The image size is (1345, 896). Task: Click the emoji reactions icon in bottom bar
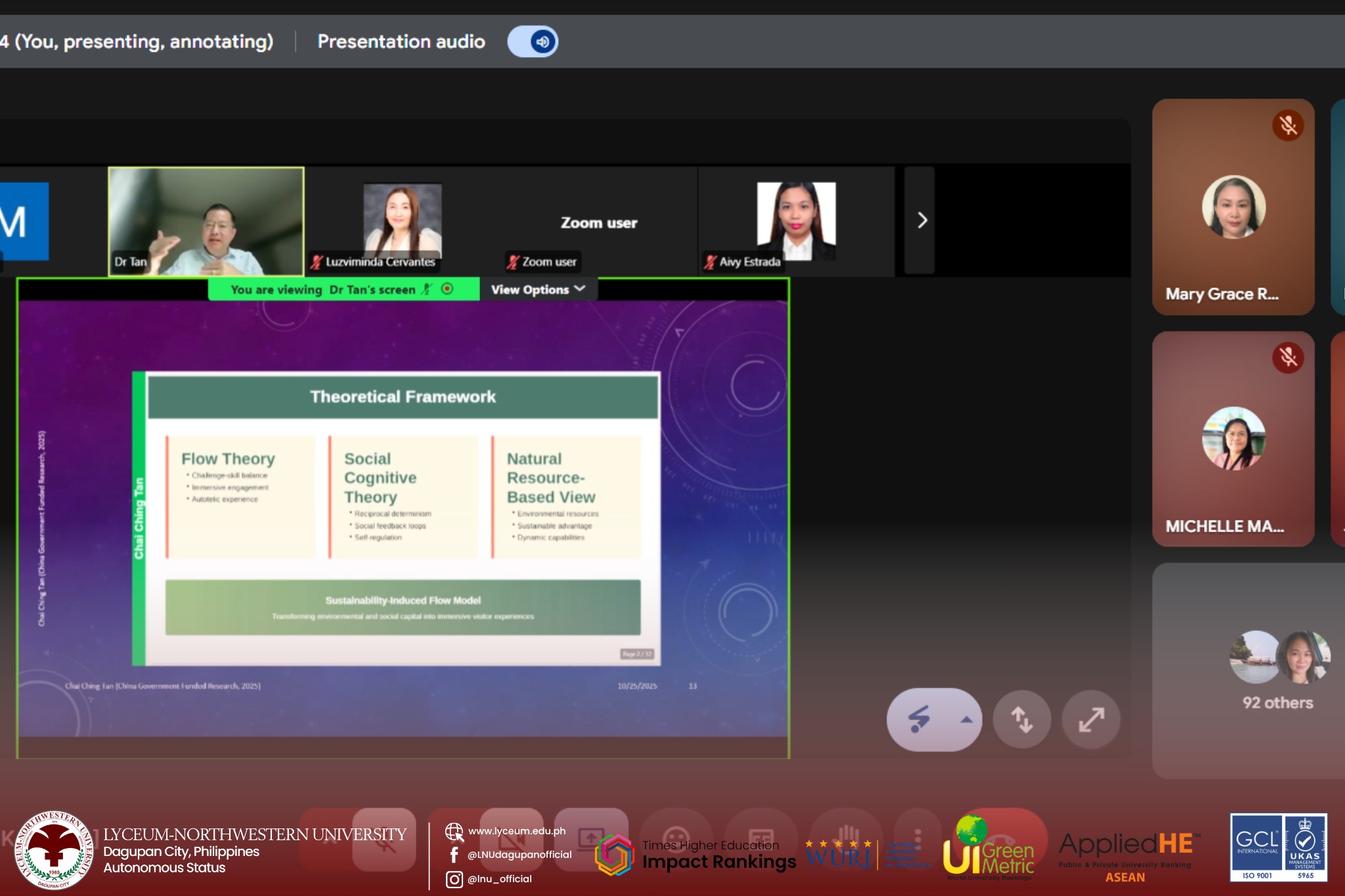click(676, 839)
